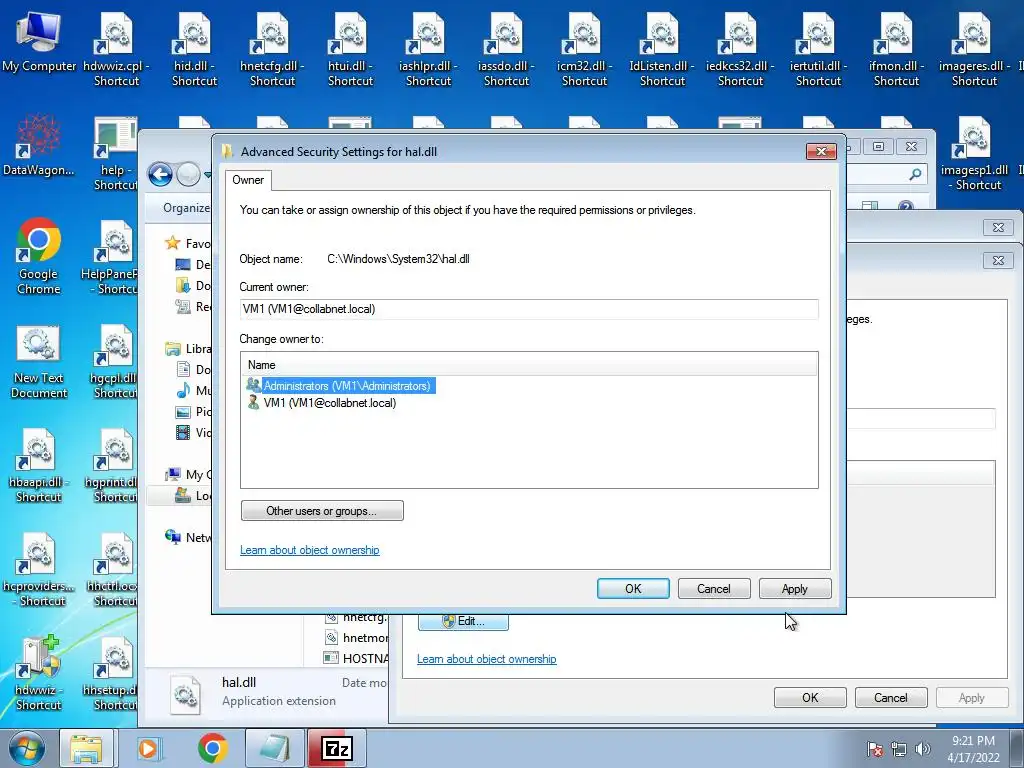Viewport: 1024px width, 768px height.
Task: Open hnetcfg.dll shortcut icon
Action: (x=272, y=49)
